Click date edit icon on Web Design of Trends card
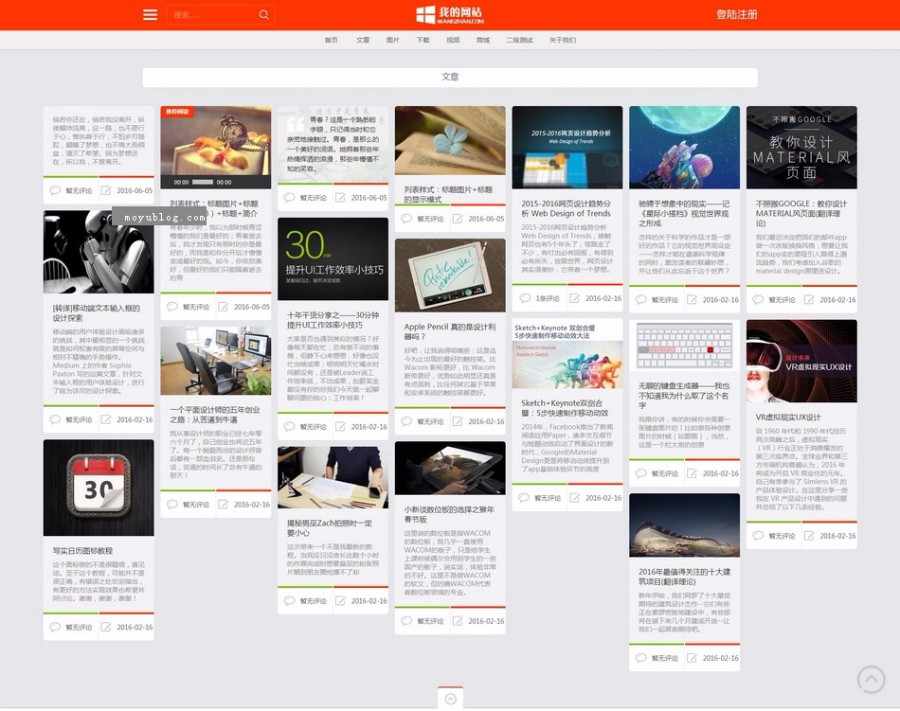The image size is (900, 711). [x=575, y=298]
